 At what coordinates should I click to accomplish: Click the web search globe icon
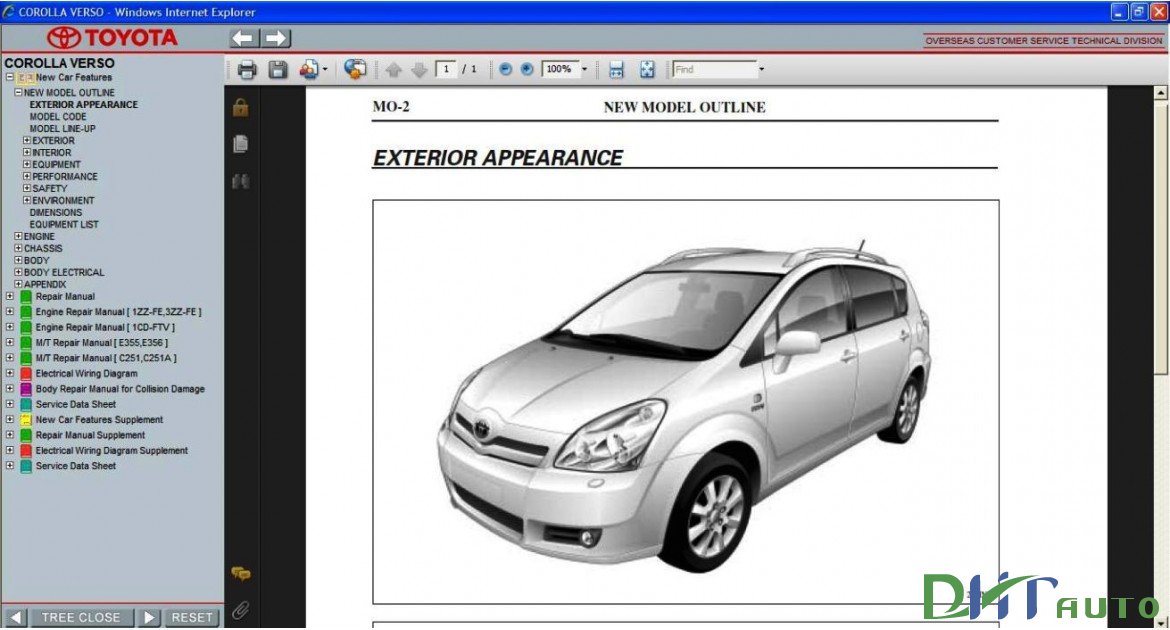click(x=354, y=69)
